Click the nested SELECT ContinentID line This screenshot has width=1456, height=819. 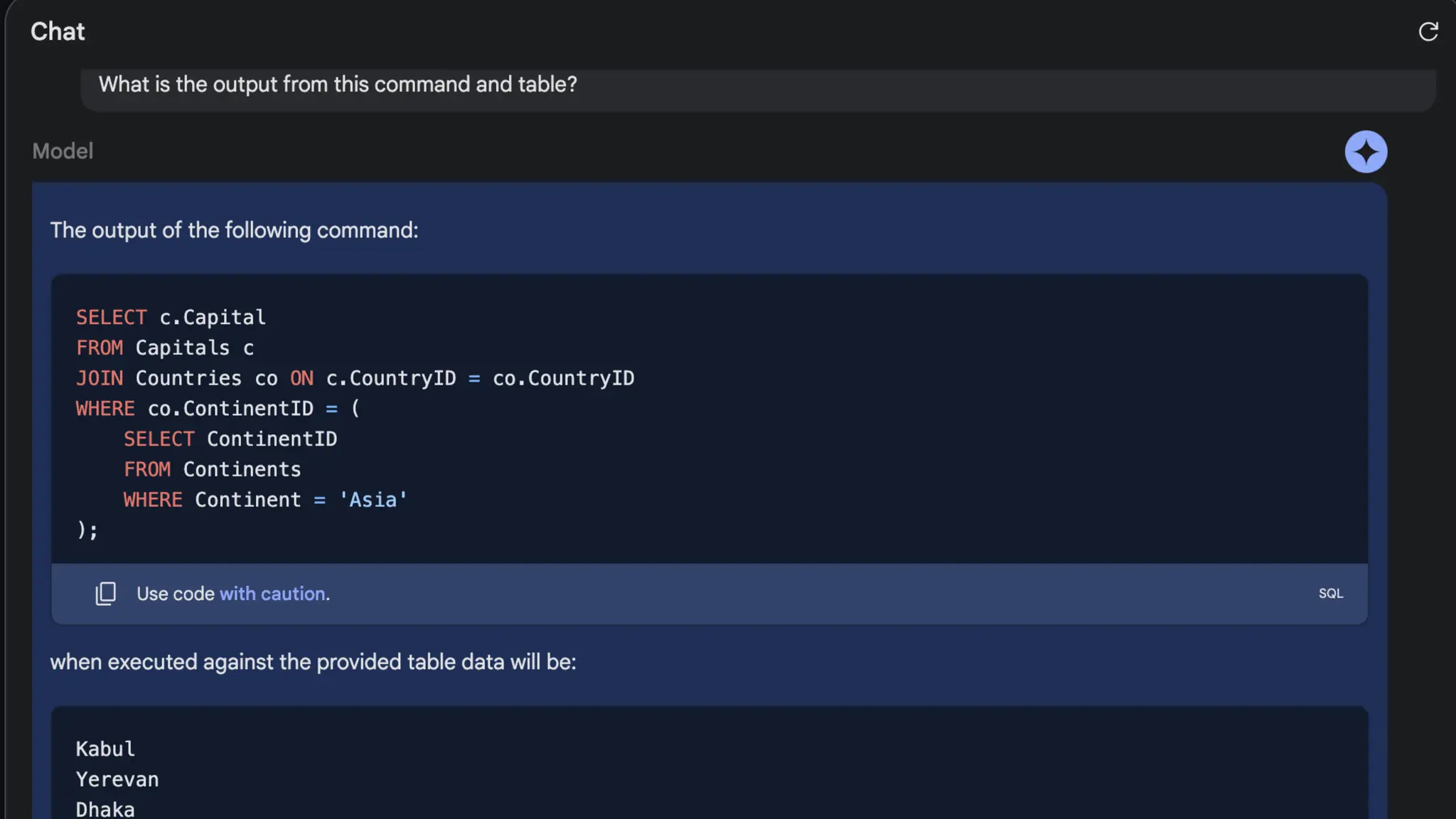pyautogui.click(x=230, y=439)
